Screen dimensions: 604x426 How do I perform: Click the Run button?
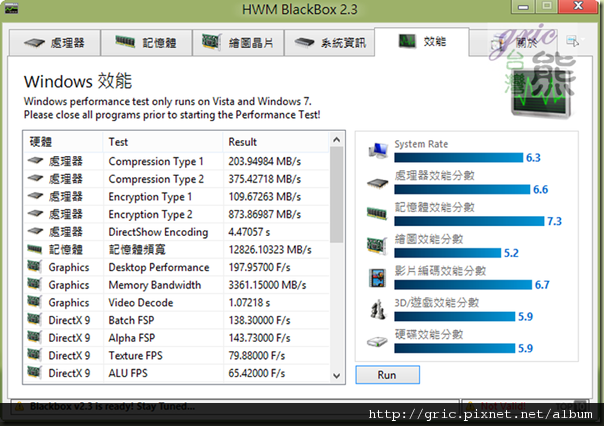click(x=388, y=375)
